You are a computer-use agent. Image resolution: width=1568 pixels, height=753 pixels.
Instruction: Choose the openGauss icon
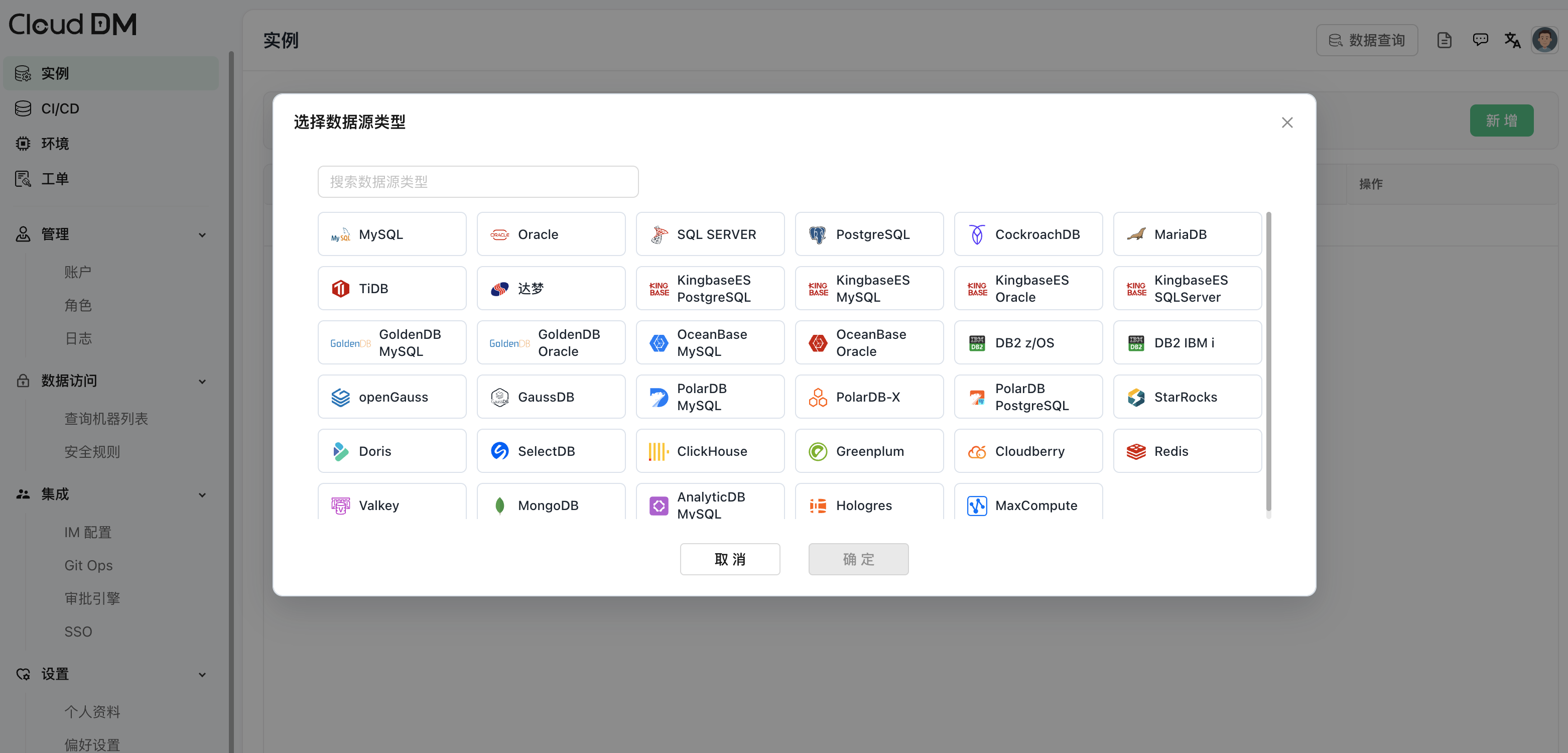[x=340, y=398]
